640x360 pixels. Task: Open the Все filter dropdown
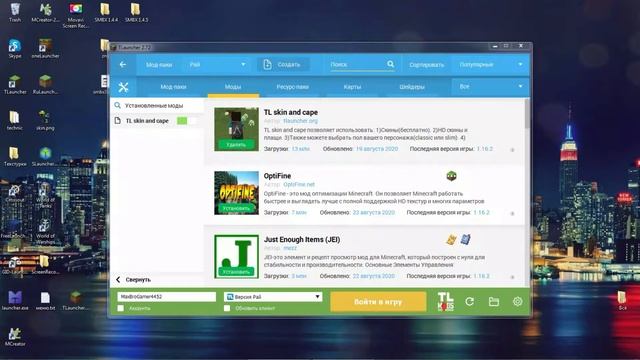pos(491,87)
